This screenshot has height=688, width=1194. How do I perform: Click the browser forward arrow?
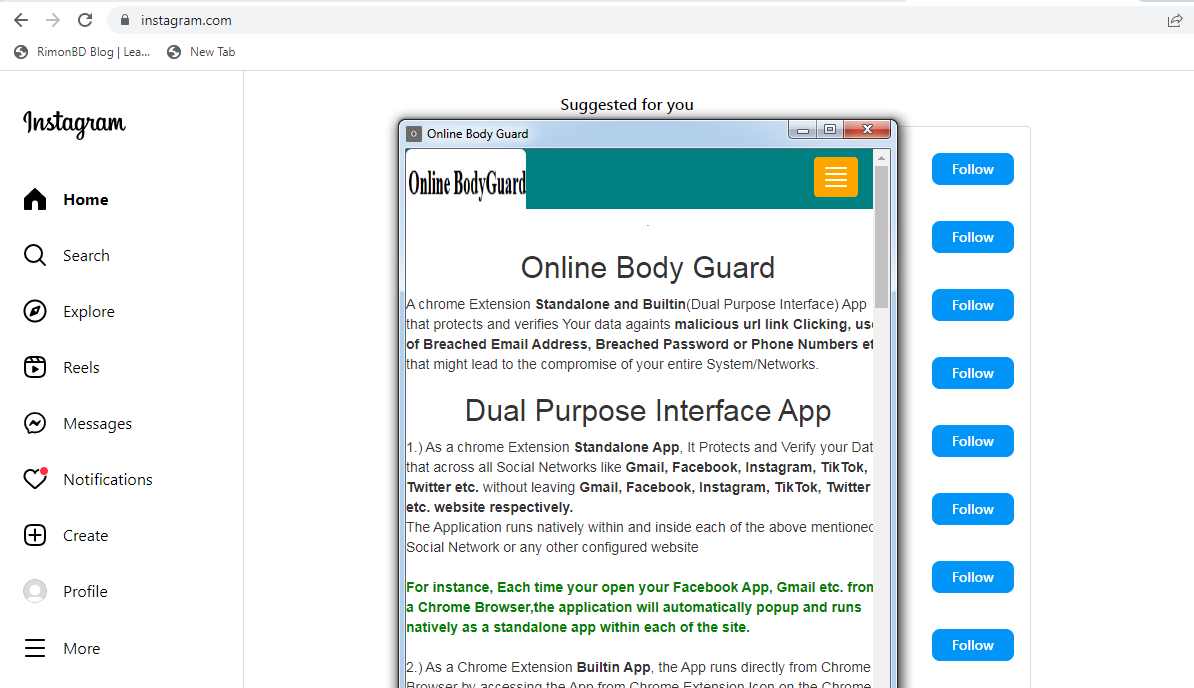coord(53,21)
